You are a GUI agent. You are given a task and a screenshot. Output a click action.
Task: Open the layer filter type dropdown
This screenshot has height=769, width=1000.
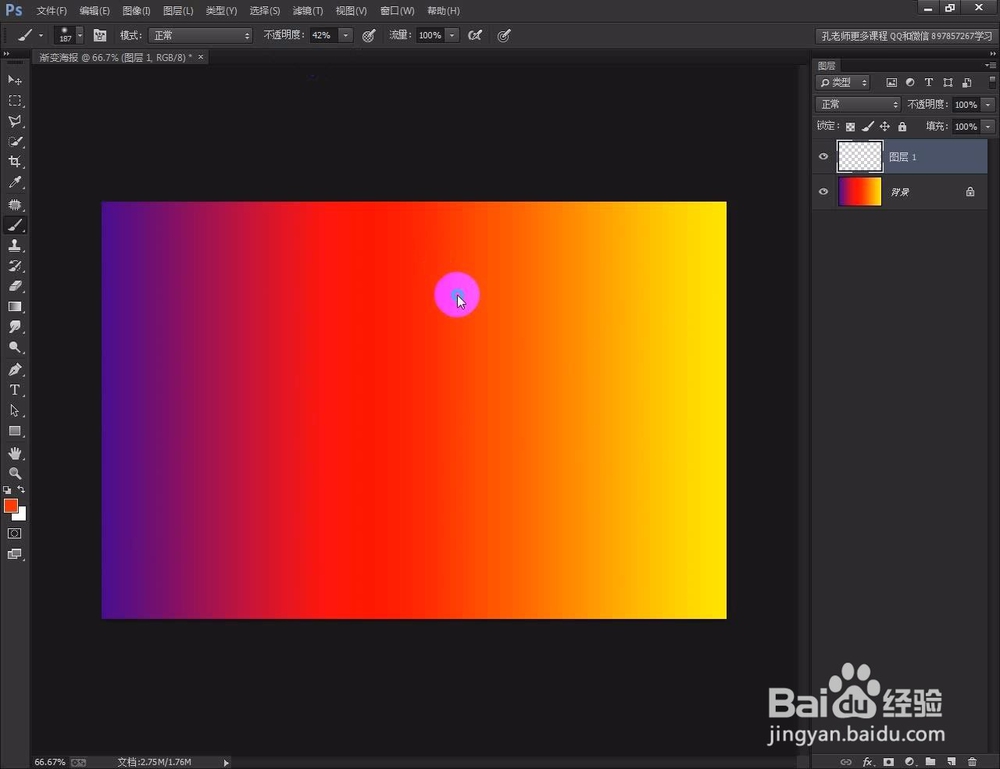[x=843, y=82]
